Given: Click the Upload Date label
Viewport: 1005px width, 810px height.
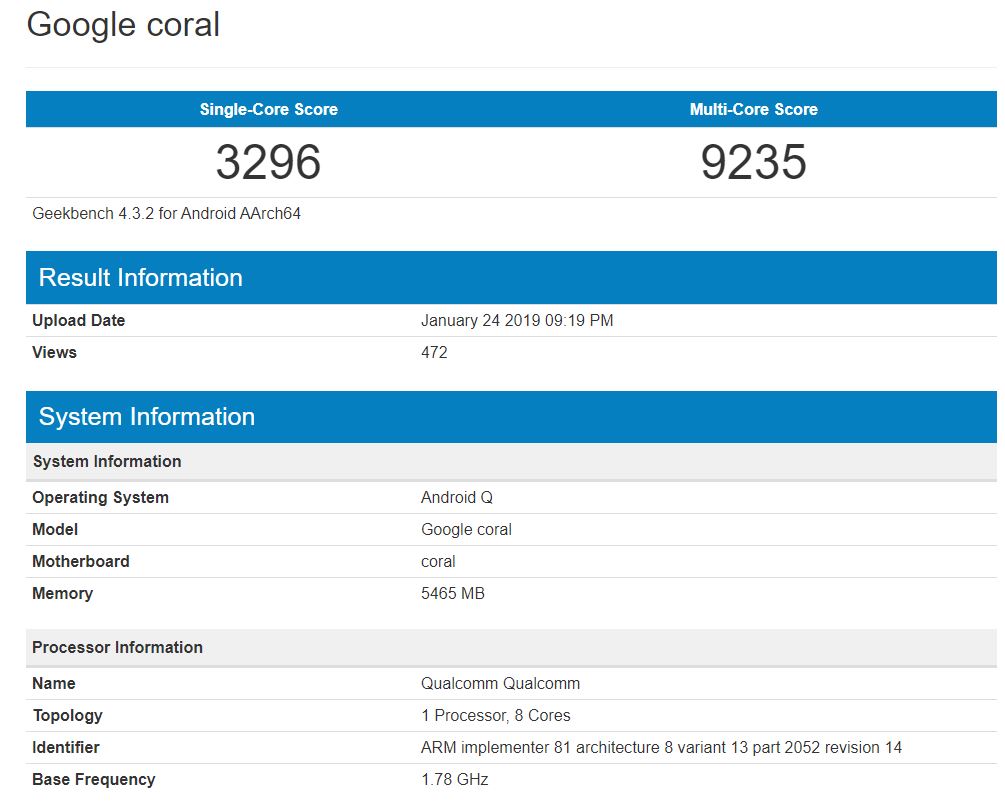Looking at the screenshot, I should 78,320.
